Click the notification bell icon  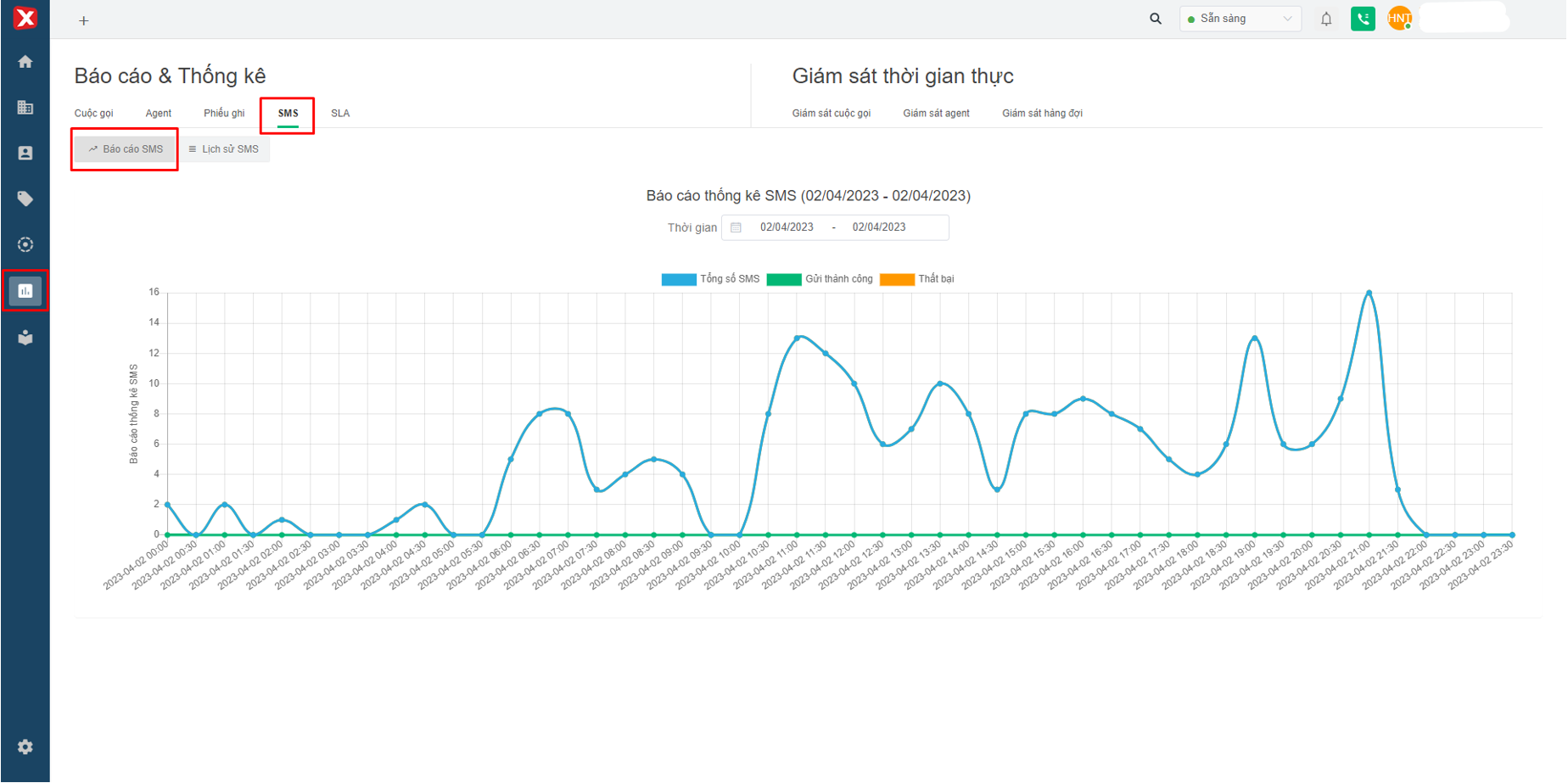coord(1326,19)
